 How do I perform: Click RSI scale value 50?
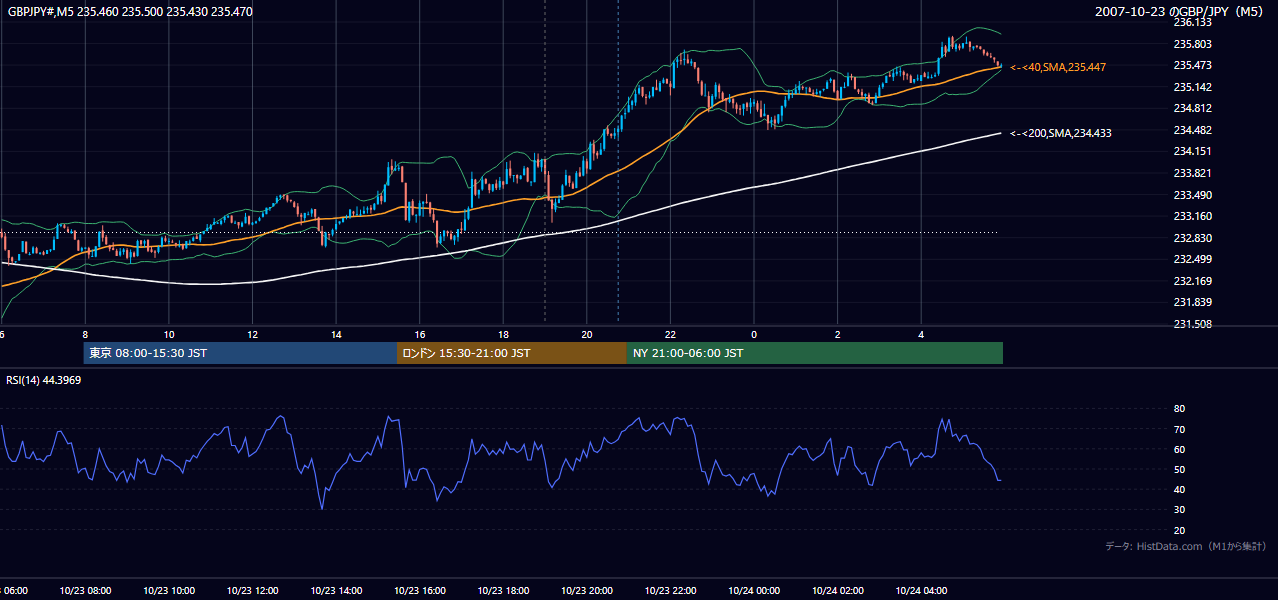1179,469
